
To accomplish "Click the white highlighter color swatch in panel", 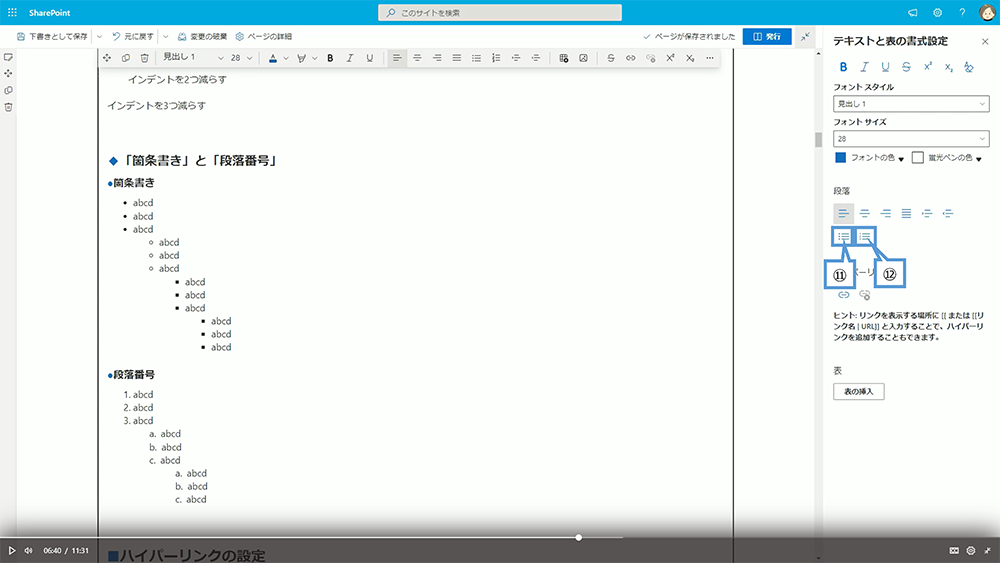I will tap(917, 157).
